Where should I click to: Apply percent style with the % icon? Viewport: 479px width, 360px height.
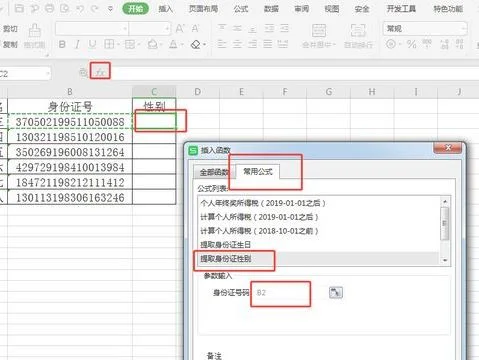(412, 44)
